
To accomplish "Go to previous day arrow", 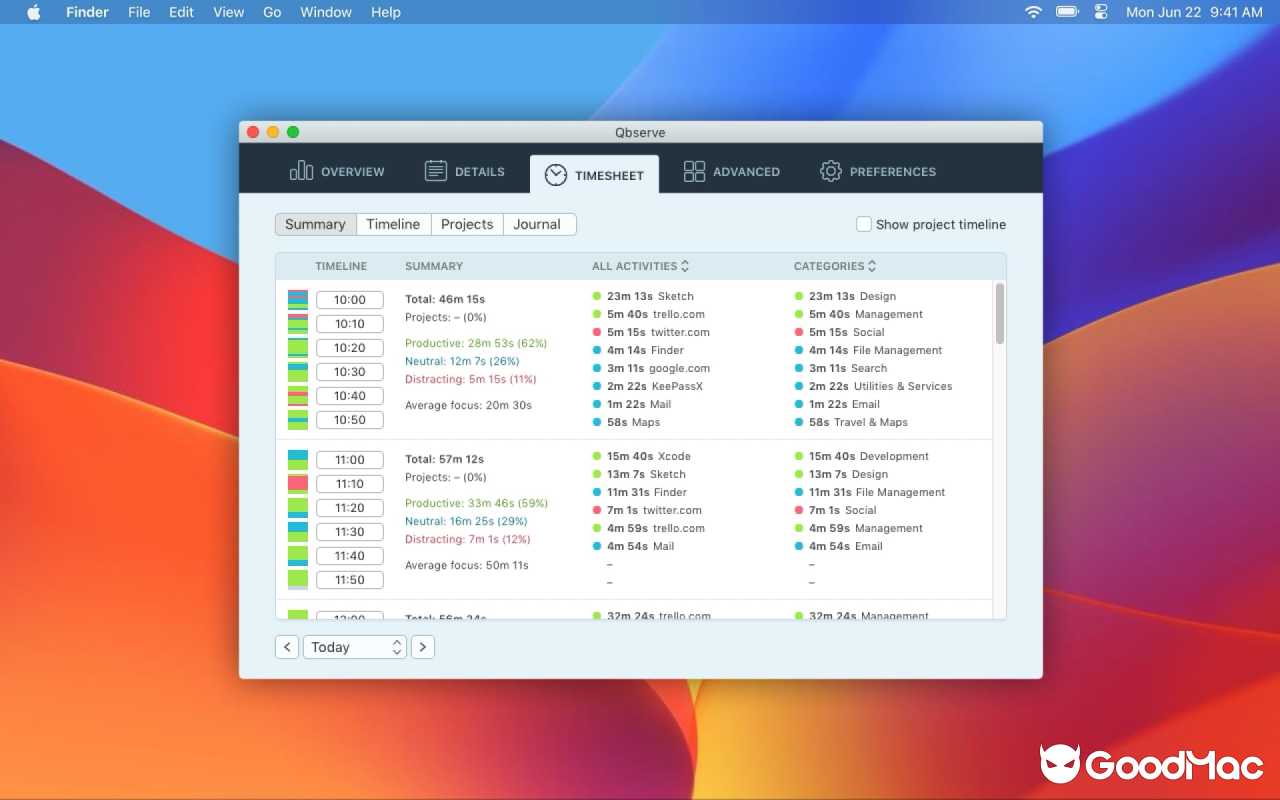I will pyautogui.click(x=287, y=647).
